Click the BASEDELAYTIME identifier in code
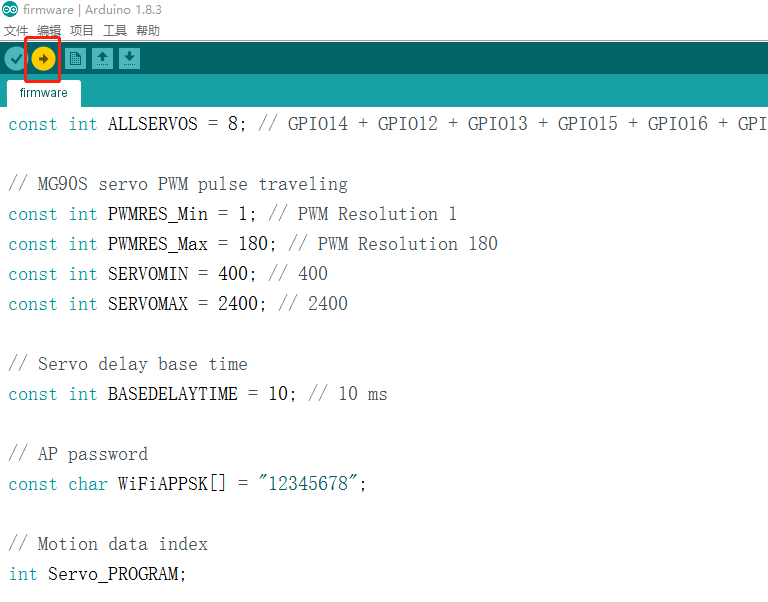This screenshot has height=602, width=768. click(172, 394)
